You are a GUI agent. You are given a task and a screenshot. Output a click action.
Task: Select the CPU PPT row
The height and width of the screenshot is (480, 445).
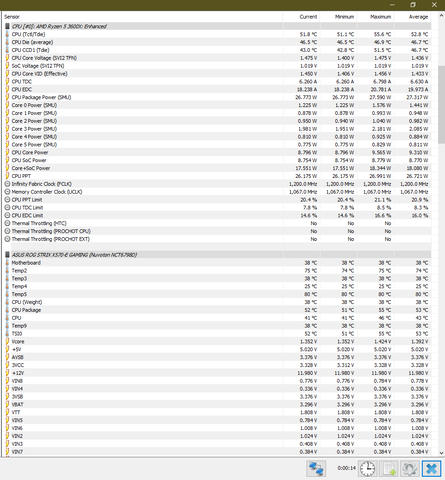click(218, 176)
